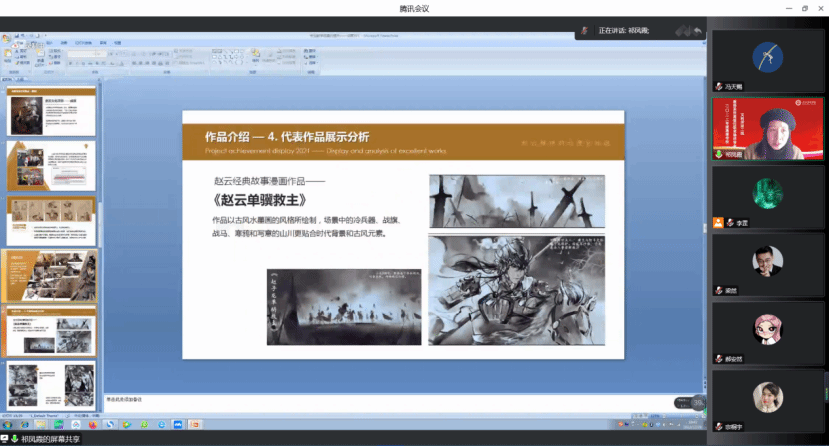Open the Windows Start orb
Screen dimensions: 830x446
[7, 424]
